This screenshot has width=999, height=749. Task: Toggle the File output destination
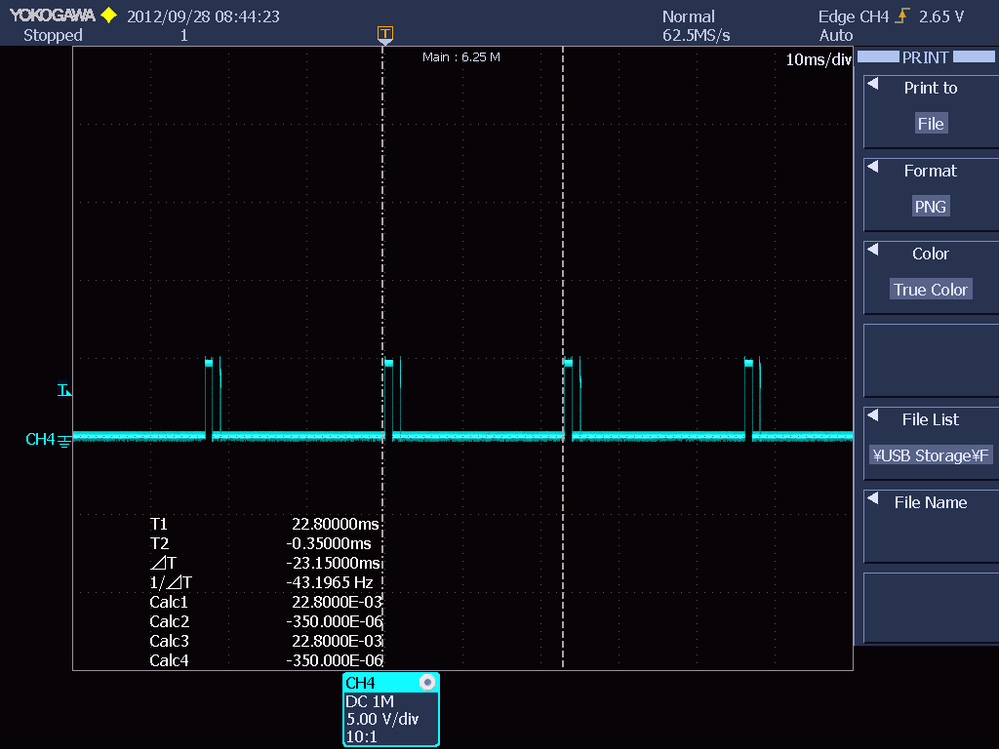(931, 123)
